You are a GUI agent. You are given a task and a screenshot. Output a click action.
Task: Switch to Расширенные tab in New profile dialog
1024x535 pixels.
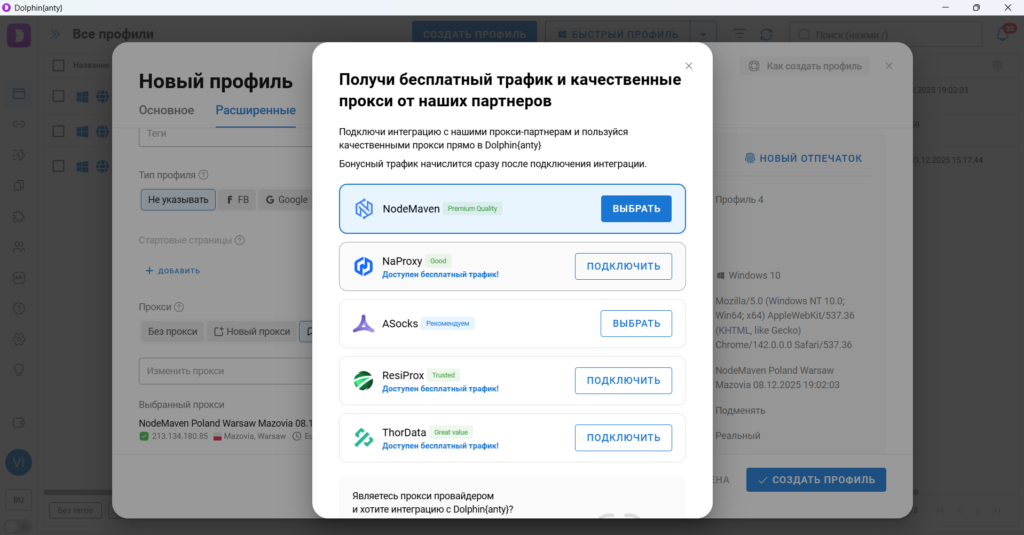255,110
